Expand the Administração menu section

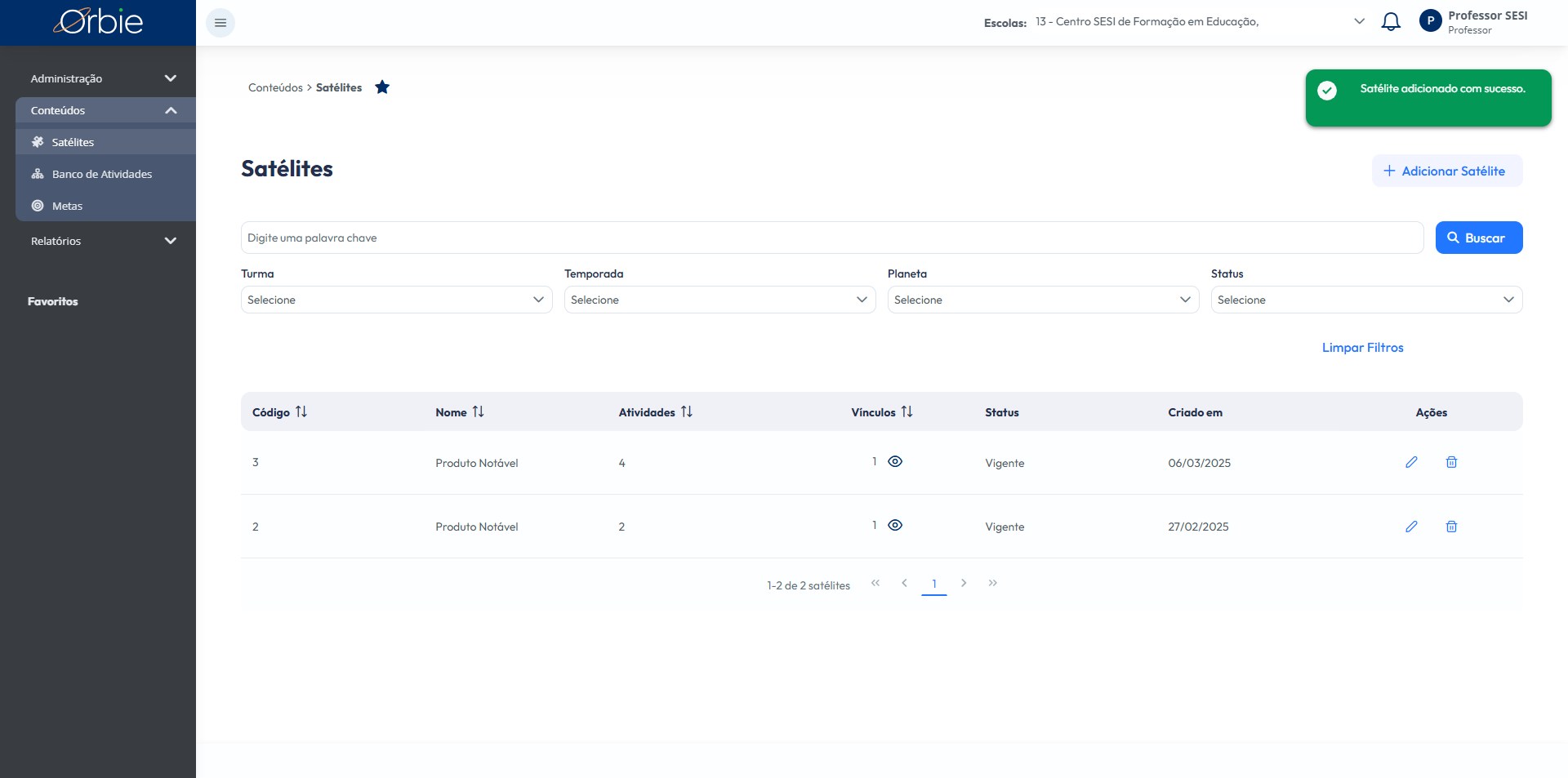pos(104,78)
